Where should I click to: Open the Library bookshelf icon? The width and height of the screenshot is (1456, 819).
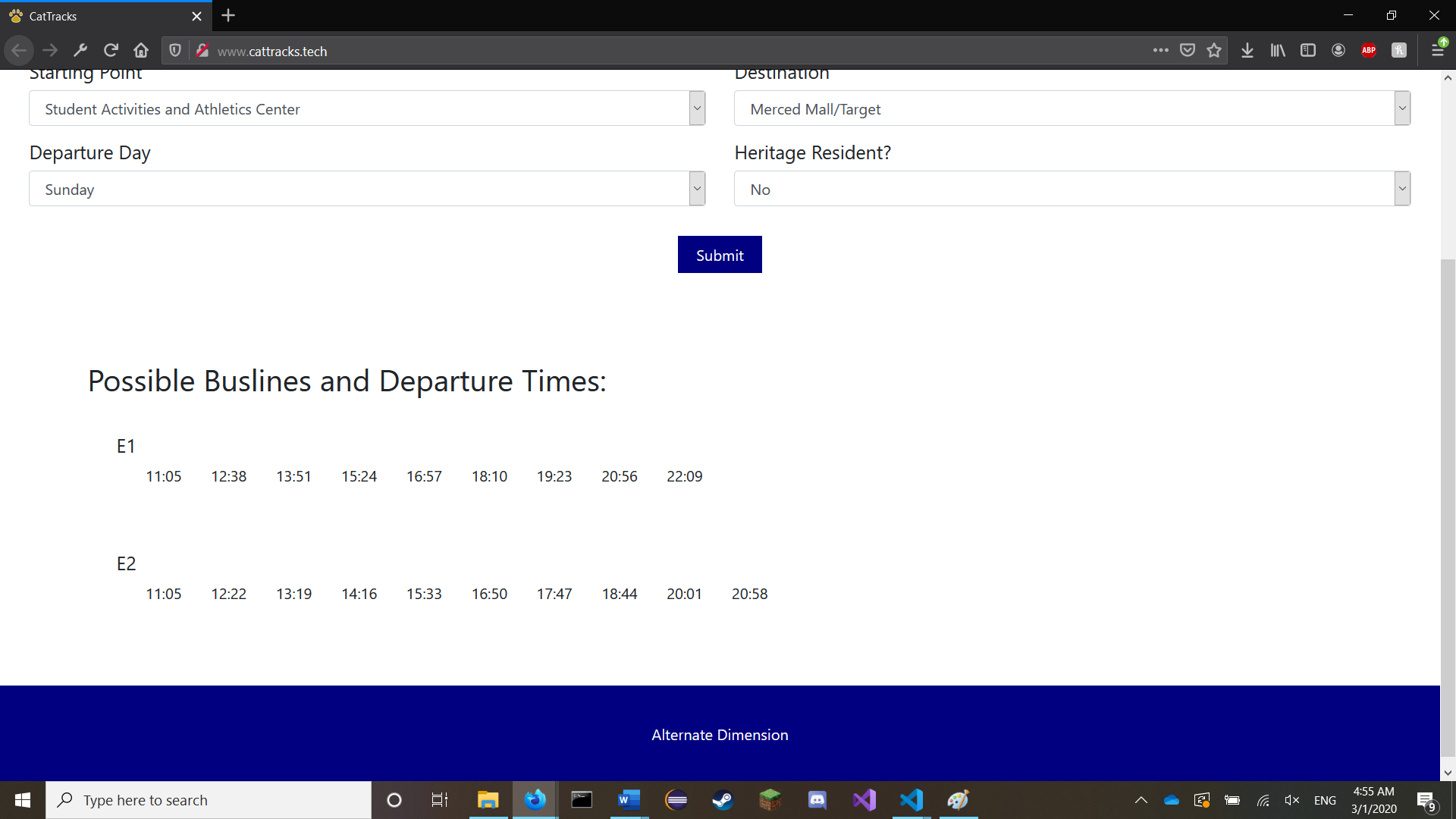click(x=1278, y=50)
